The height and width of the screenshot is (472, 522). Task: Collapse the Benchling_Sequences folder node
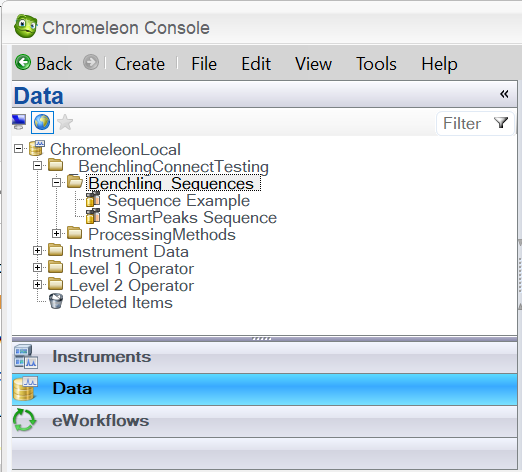[x=57, y=183]
